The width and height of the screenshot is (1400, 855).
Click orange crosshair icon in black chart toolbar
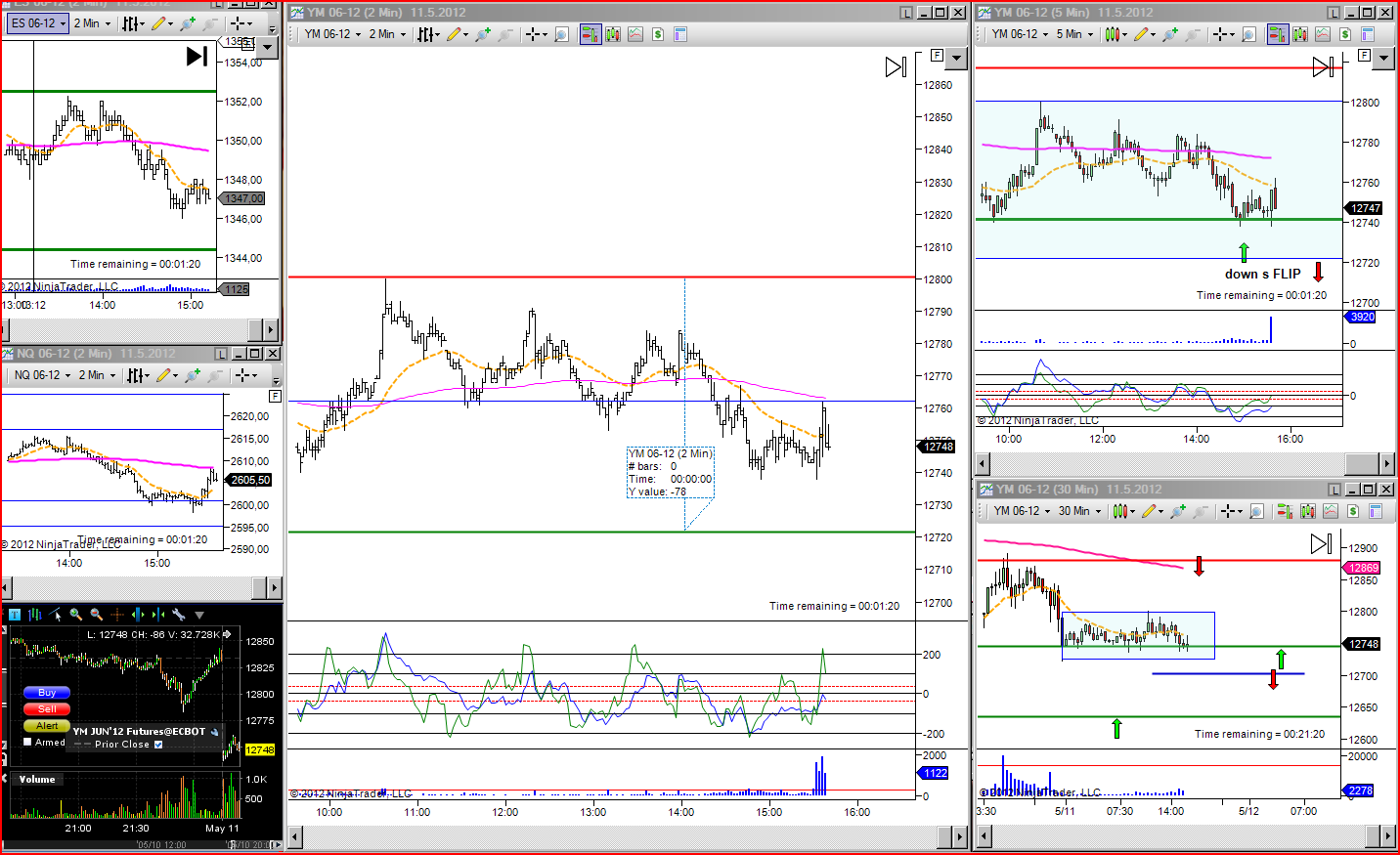click(x=116, y=615)
